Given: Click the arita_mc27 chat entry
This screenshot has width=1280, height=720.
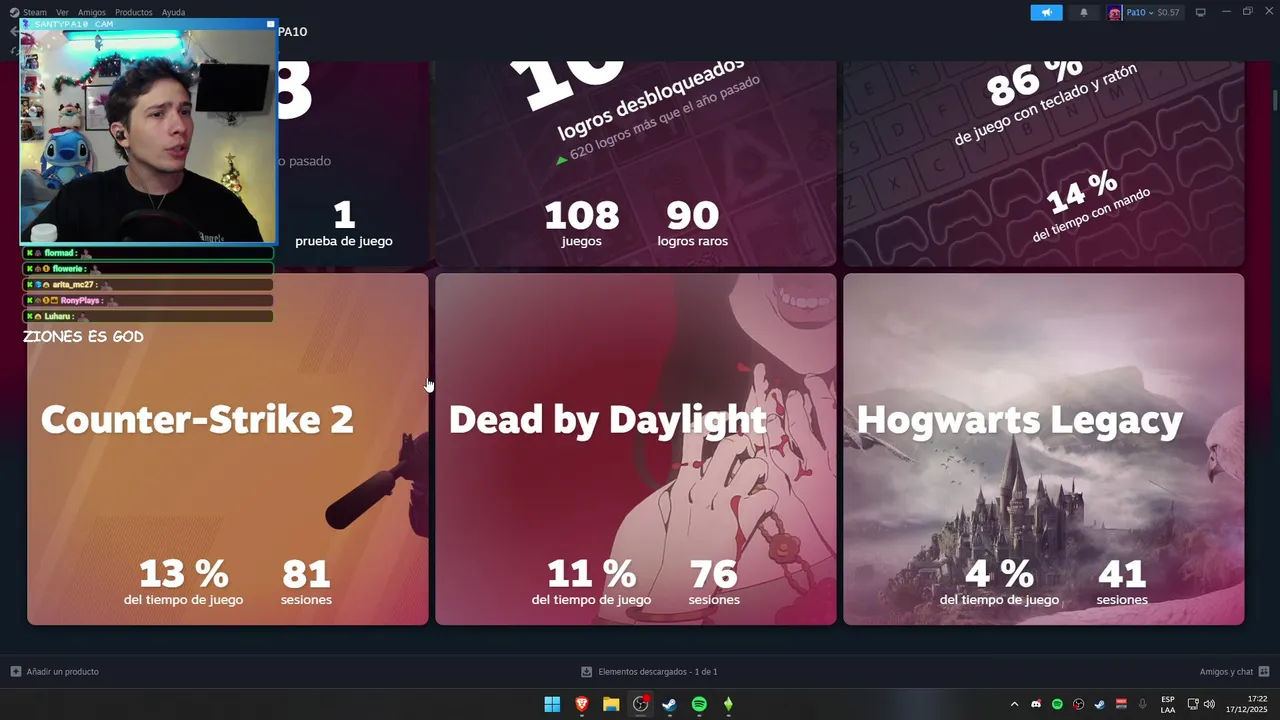Looking at the screenshot, I should (148, 285).
